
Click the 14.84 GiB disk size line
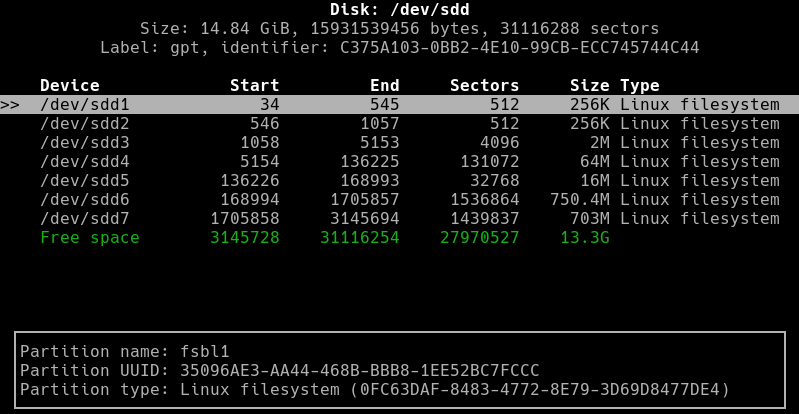point(400,29)
